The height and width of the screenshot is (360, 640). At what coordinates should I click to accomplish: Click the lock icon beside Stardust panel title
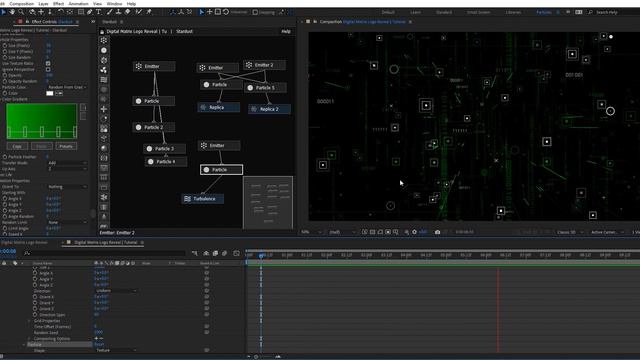(102, 31)
